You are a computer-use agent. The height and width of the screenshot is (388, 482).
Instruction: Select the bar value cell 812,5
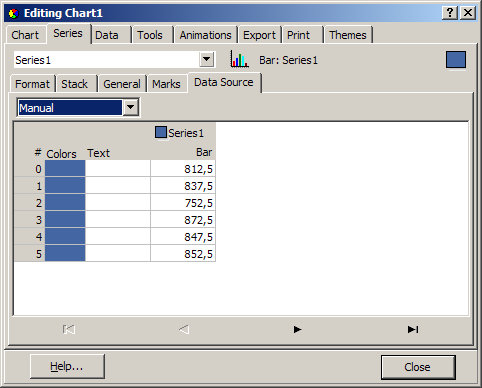183,168
